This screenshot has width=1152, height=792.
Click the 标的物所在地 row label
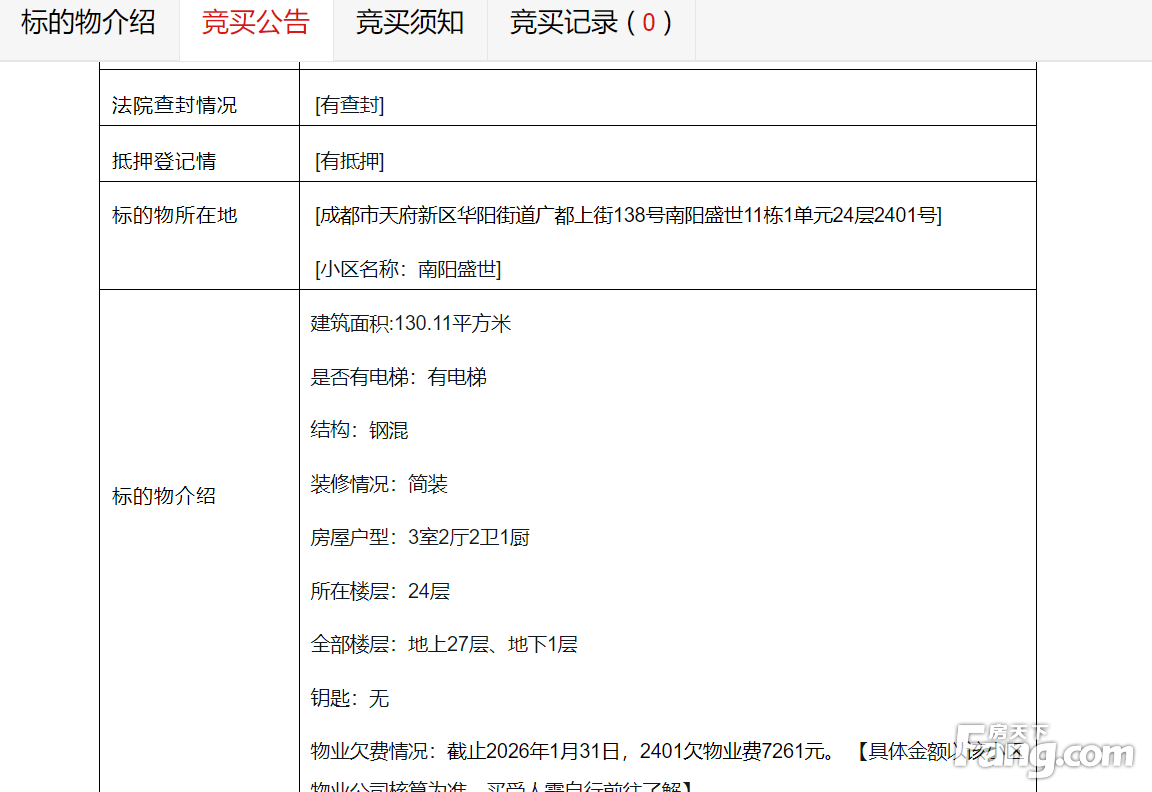[174, 215]
